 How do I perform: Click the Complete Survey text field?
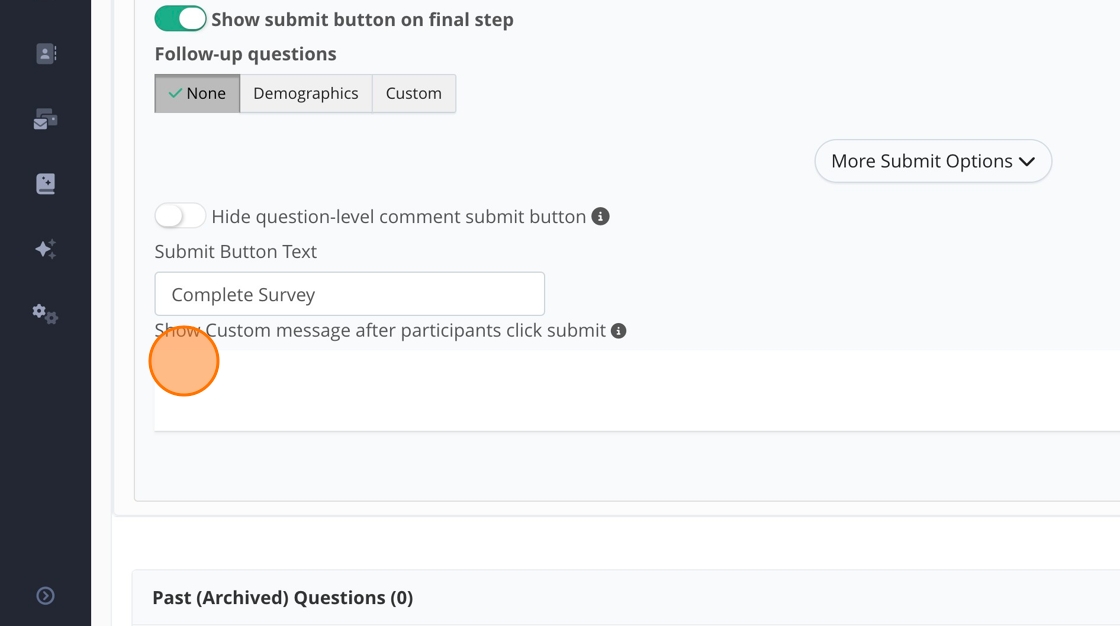(x=349, y=295)
